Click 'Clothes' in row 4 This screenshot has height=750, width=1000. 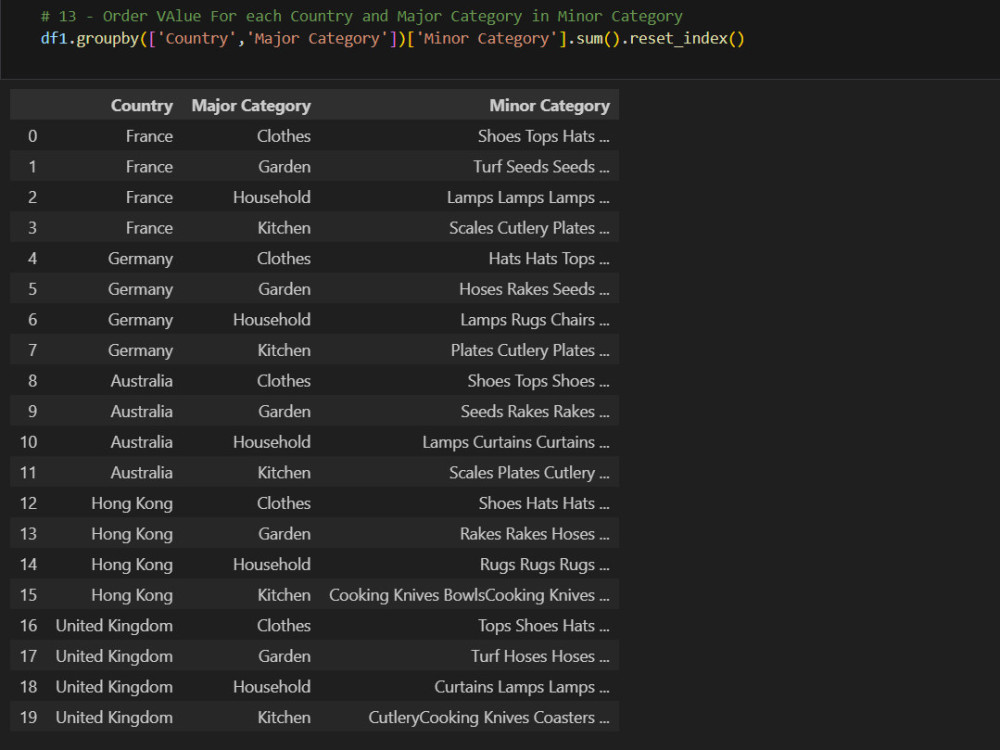pos(284,258)
